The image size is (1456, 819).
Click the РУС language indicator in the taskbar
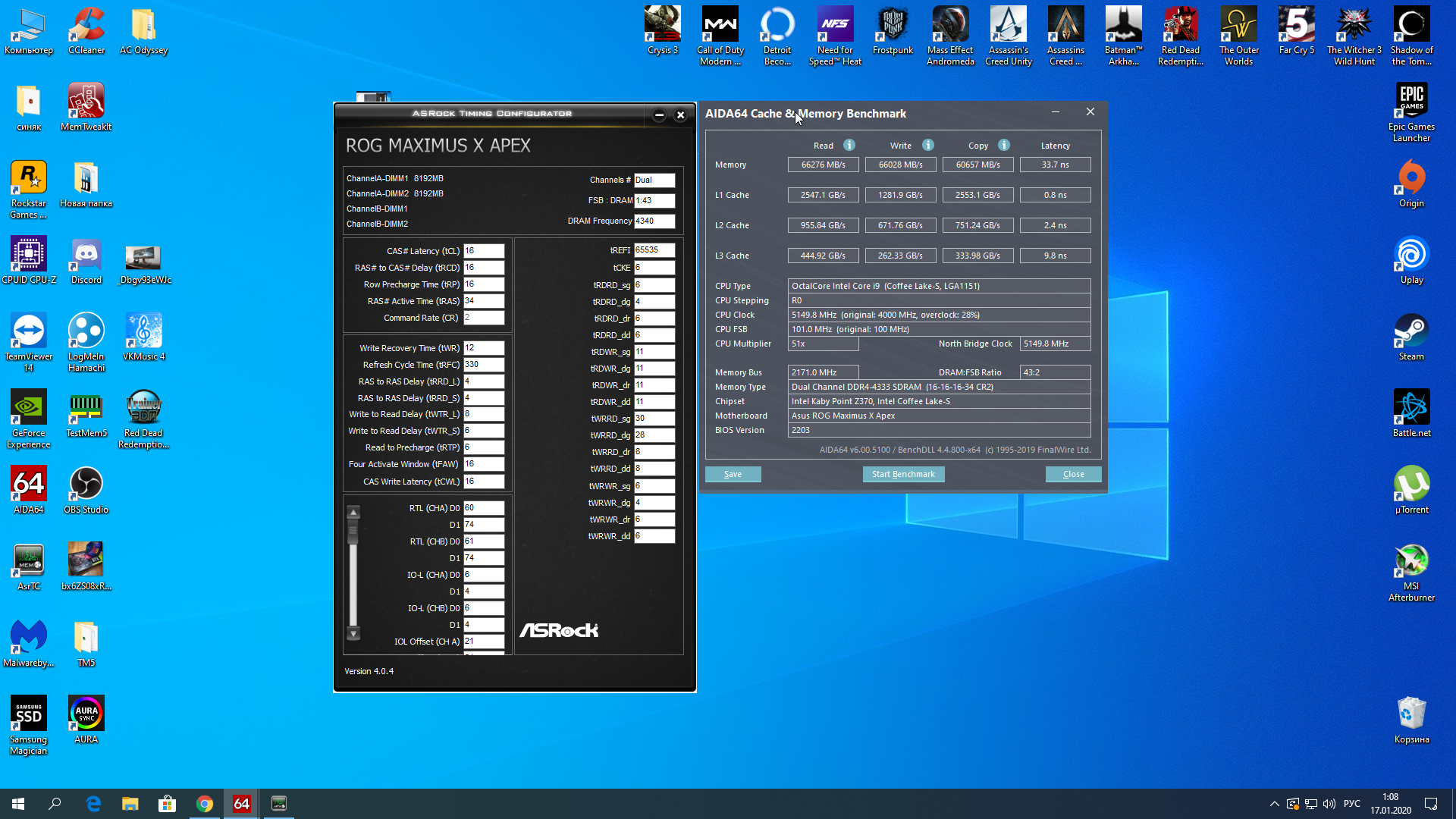pos(1352,804)
